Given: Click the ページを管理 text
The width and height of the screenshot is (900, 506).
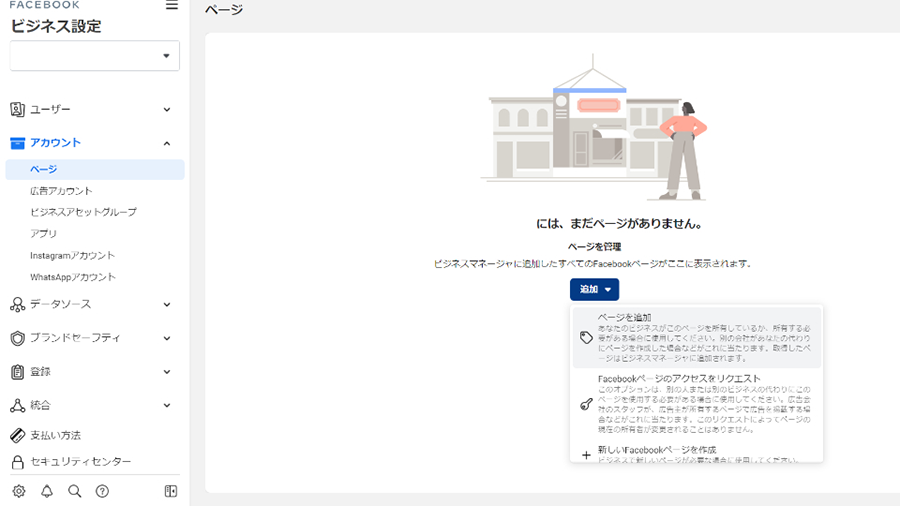Looking at the screenshot, I should click(x=594, y=247).
